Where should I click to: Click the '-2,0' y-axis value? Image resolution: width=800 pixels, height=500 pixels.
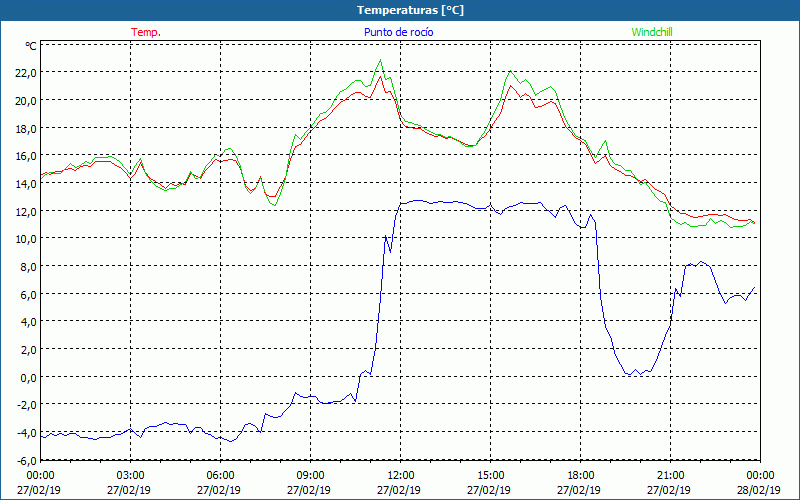click(x=27, y=406)
